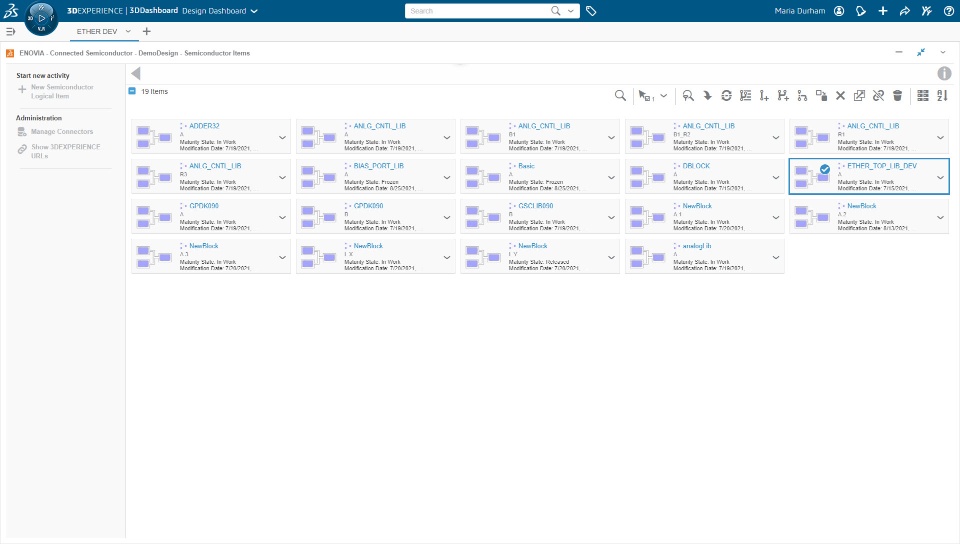Select the ETHER DEV tab

pyautogui.click(x=97, y=31)
